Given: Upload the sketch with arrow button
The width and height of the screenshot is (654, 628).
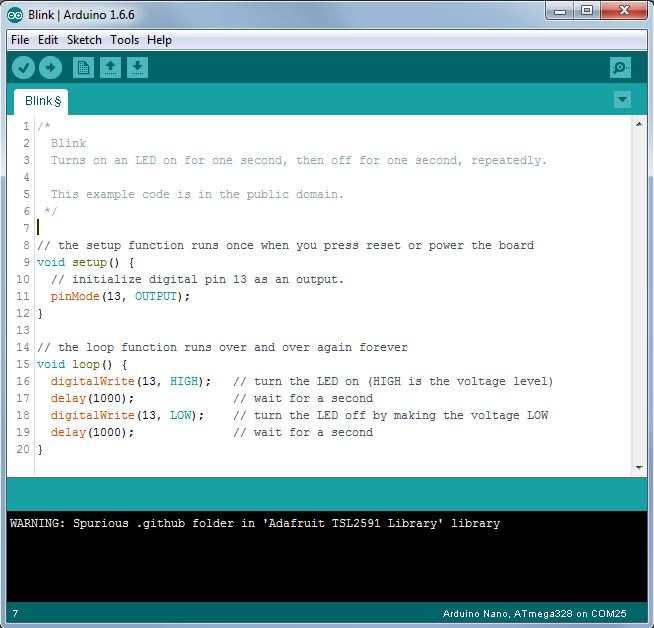Looking at the screenshot, I should (50, 68).
